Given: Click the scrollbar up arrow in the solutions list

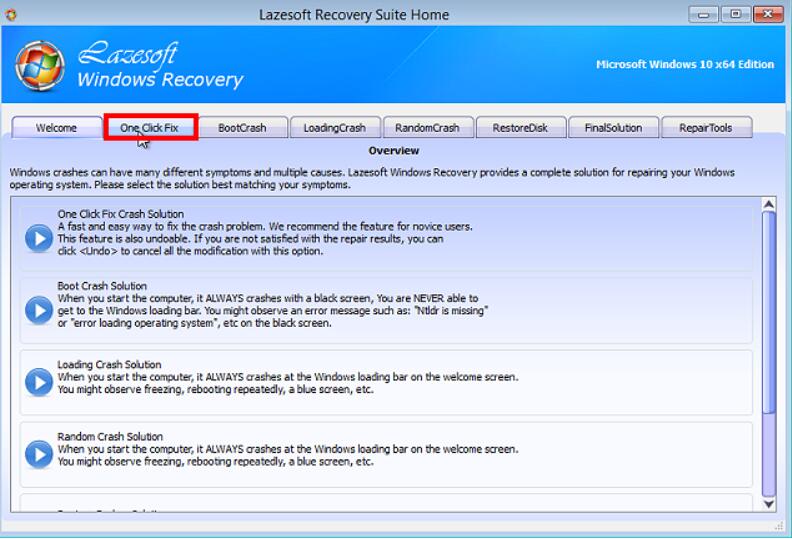Looking at the screenshot, I should pyautogui.click(x=768, y=205).
